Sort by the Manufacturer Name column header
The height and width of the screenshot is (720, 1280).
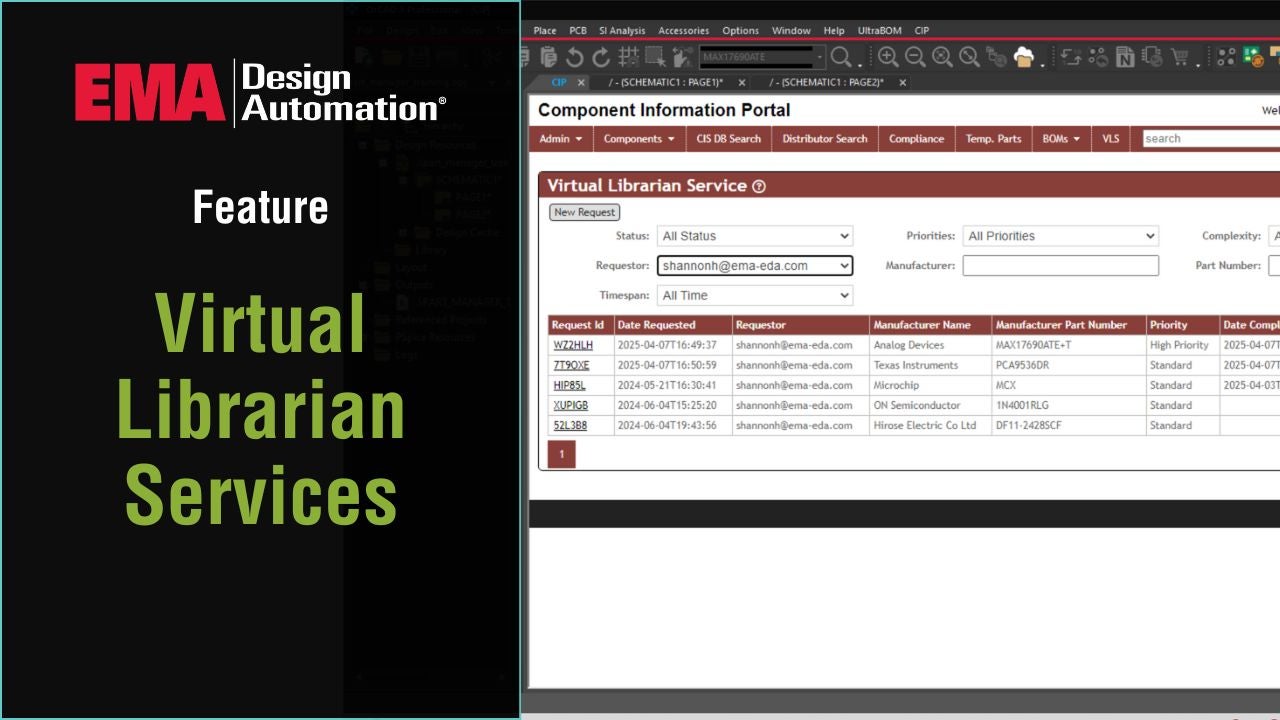click(931, 325)
